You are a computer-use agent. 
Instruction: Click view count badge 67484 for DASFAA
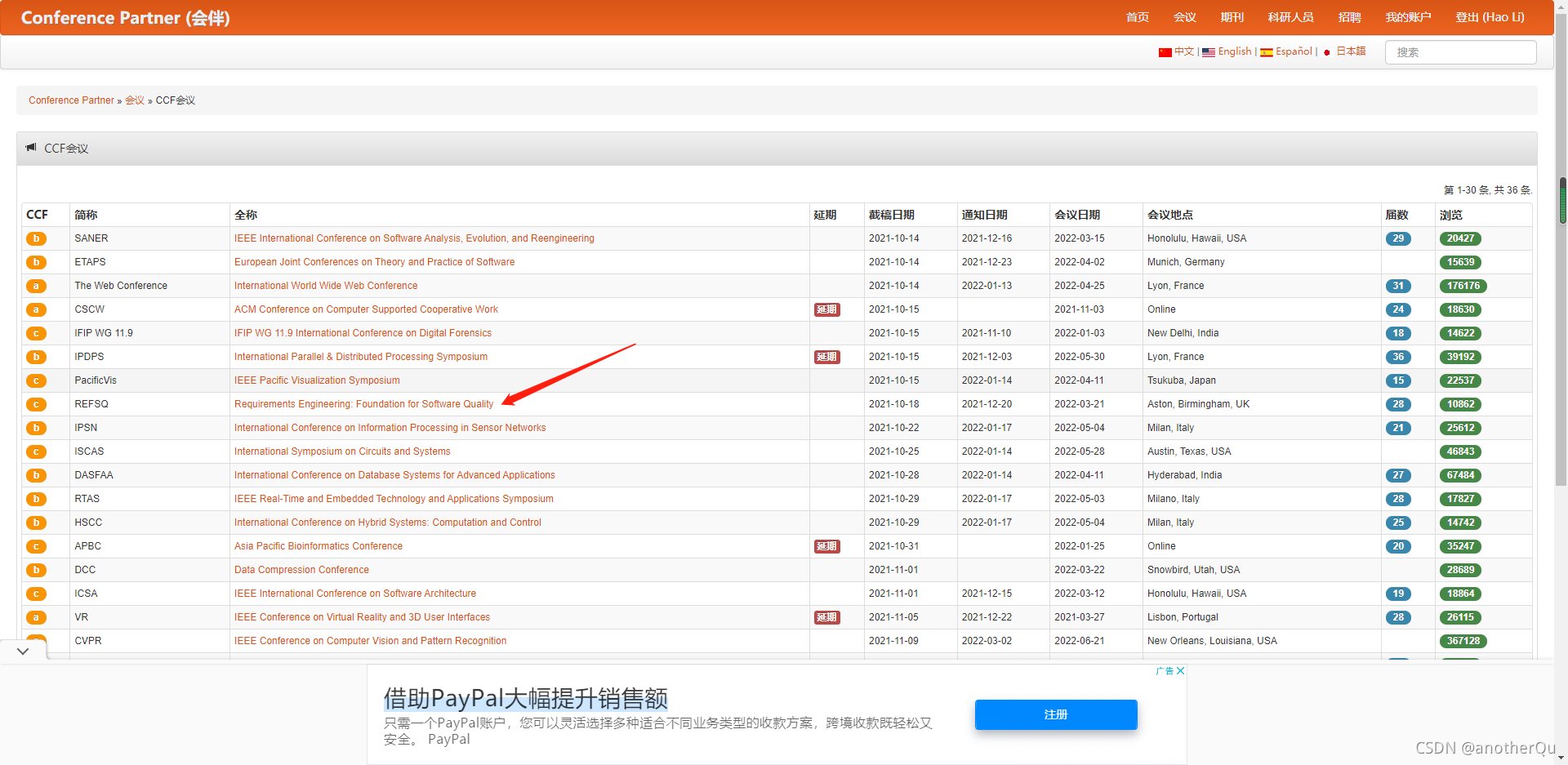[x=1460, y=475]
